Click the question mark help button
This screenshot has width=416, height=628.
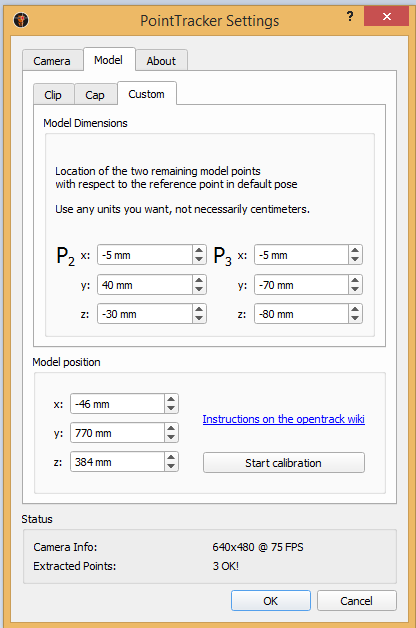(350, 16)
